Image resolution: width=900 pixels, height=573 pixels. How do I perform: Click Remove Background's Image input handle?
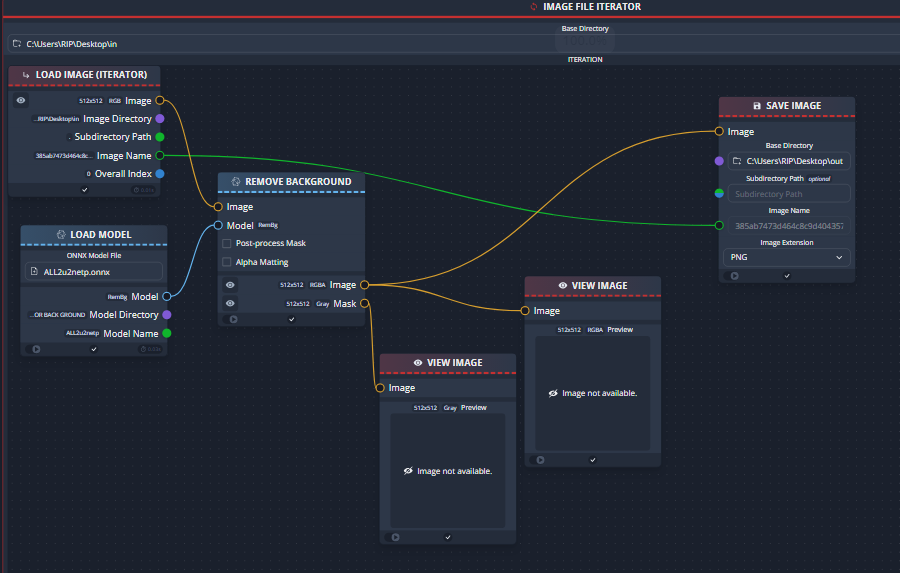218,207
